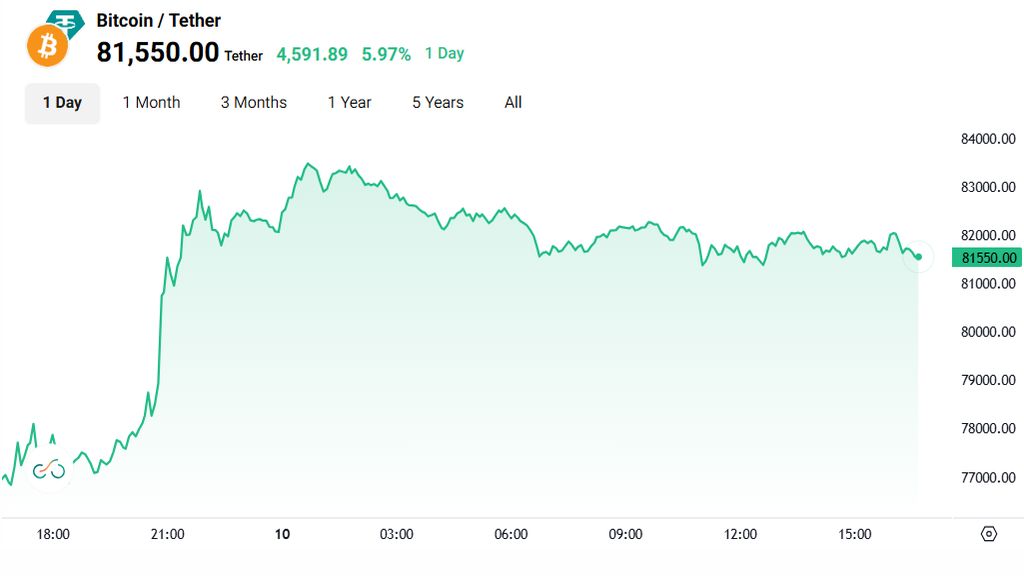
Task: Click the bold date 10 on time axis
Action: coord(282,534)
